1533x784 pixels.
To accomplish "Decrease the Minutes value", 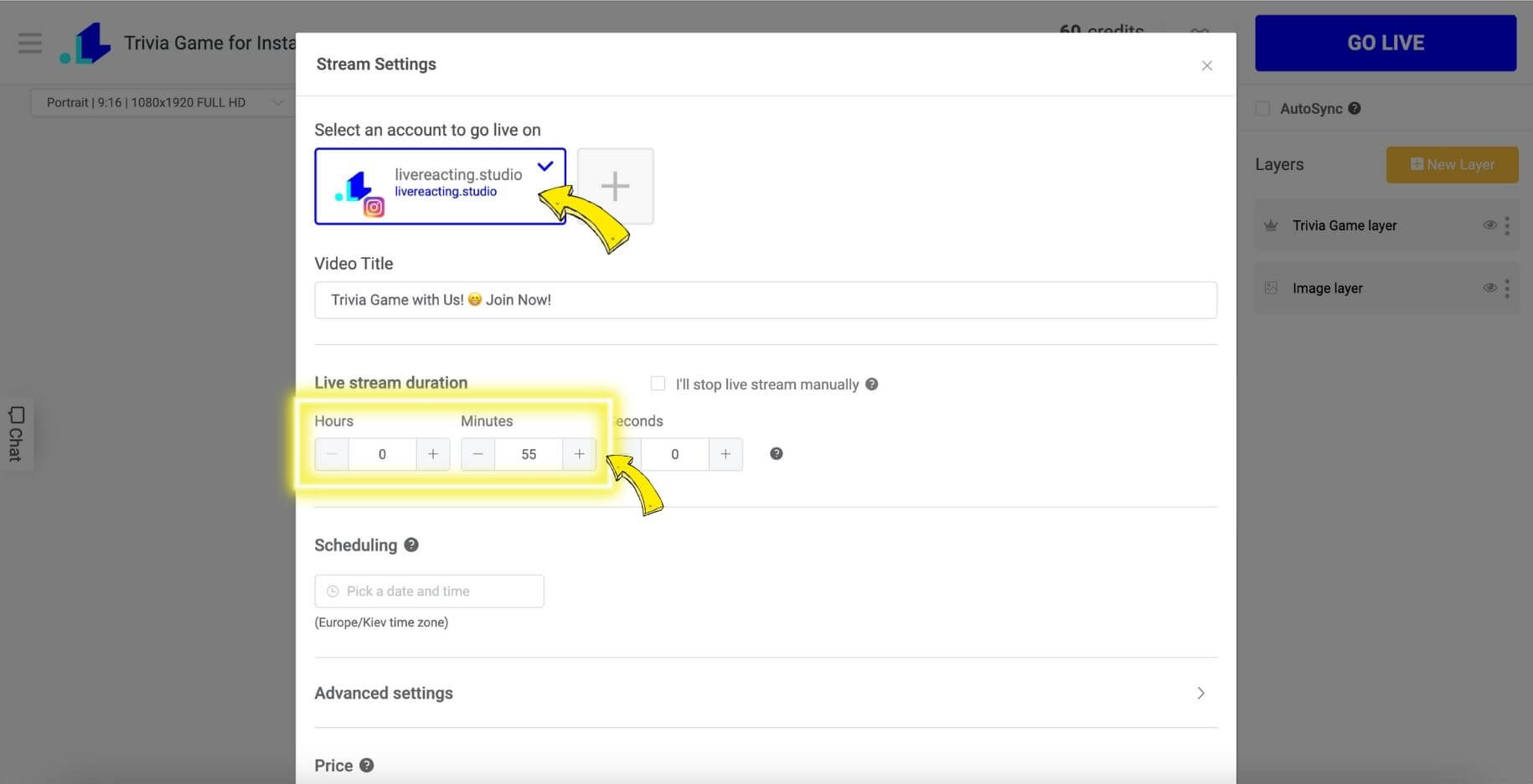I will point(477,454).
